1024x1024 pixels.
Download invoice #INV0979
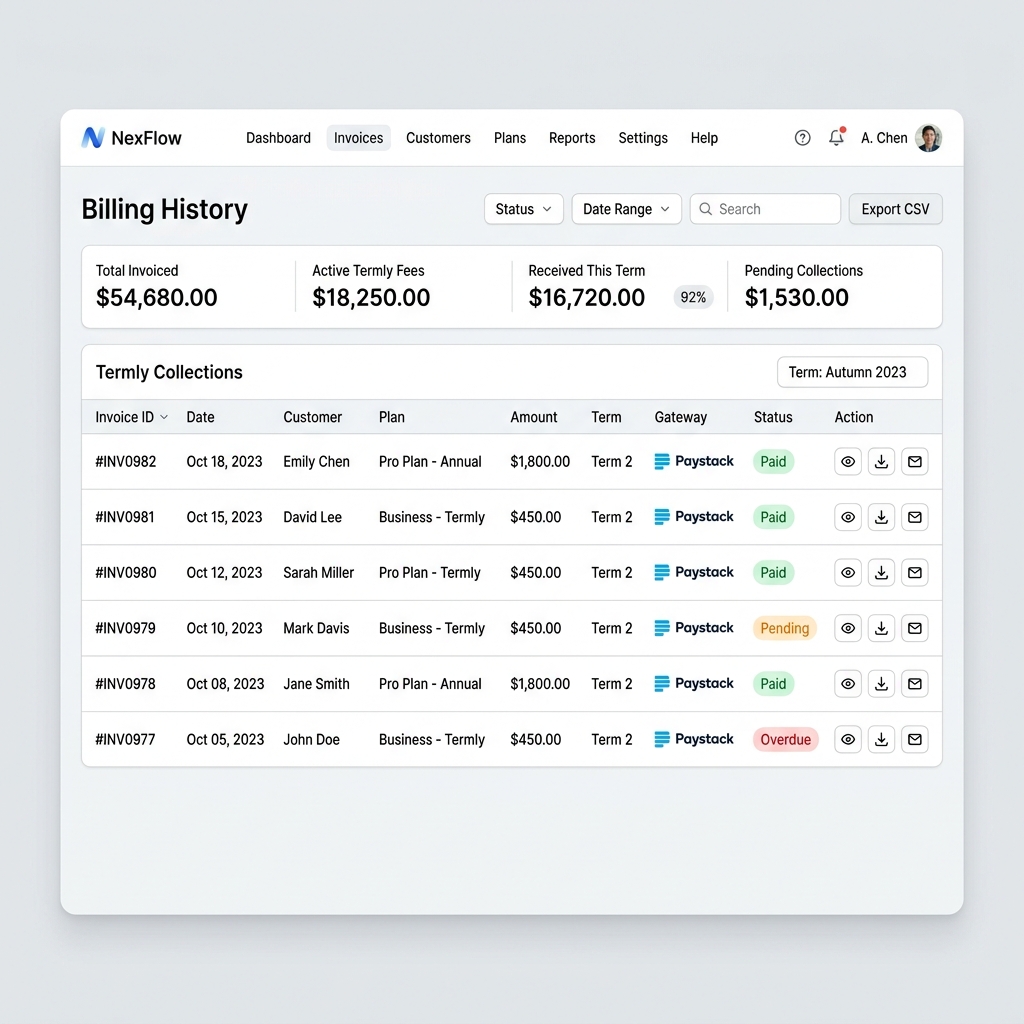[x=881, y=628]
